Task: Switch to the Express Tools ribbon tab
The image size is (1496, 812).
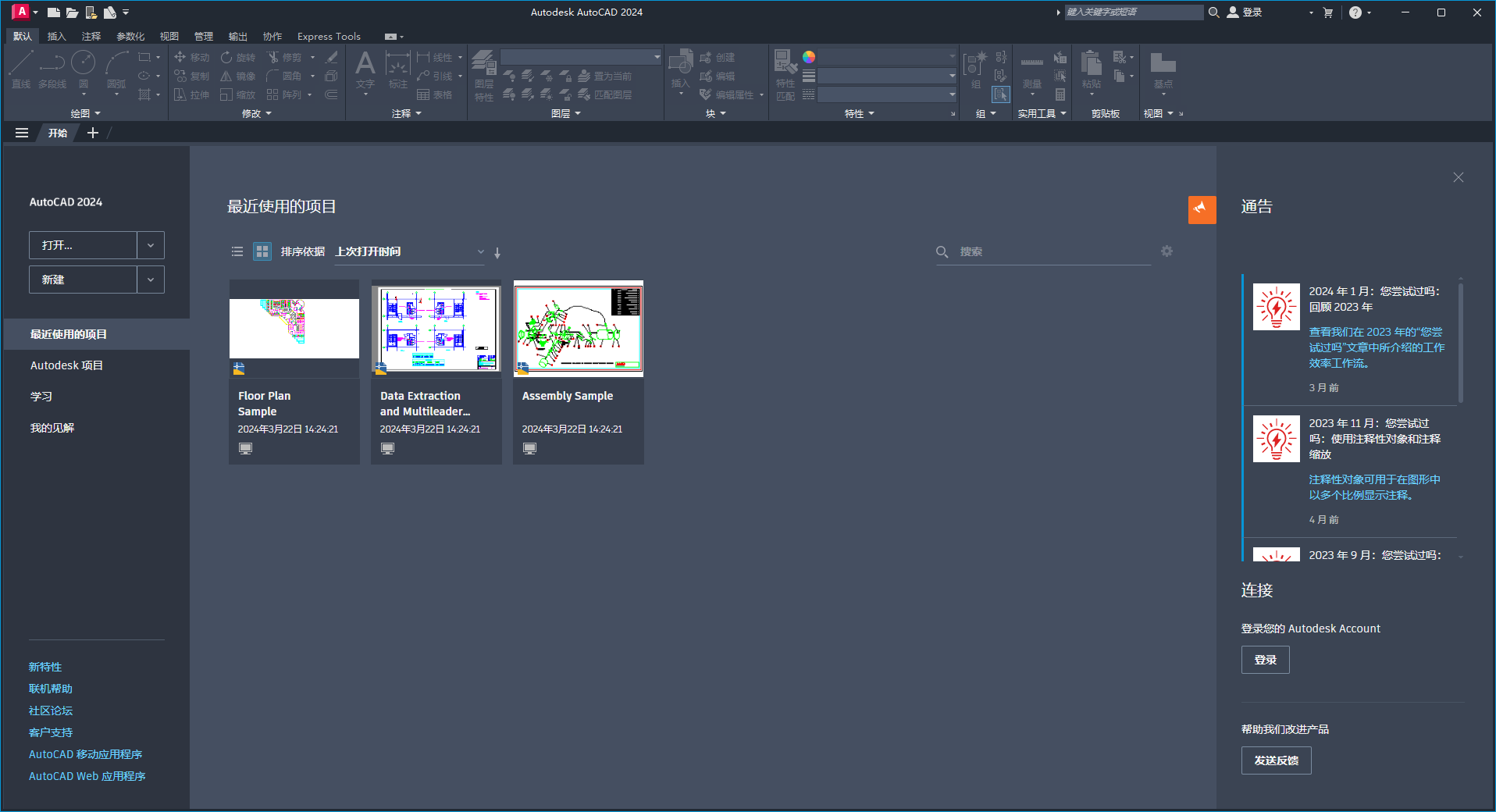Action: click(x=328, y=36)
